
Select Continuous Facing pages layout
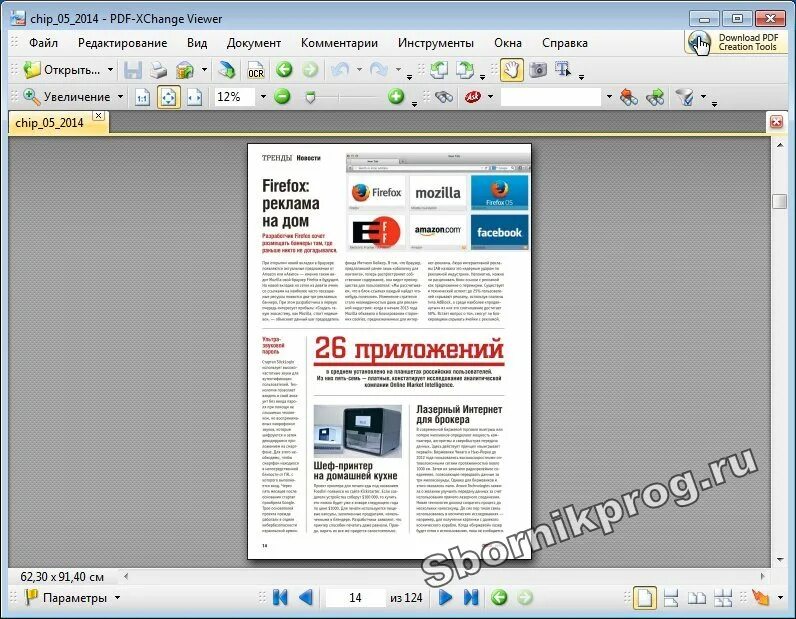pos(723,598)
